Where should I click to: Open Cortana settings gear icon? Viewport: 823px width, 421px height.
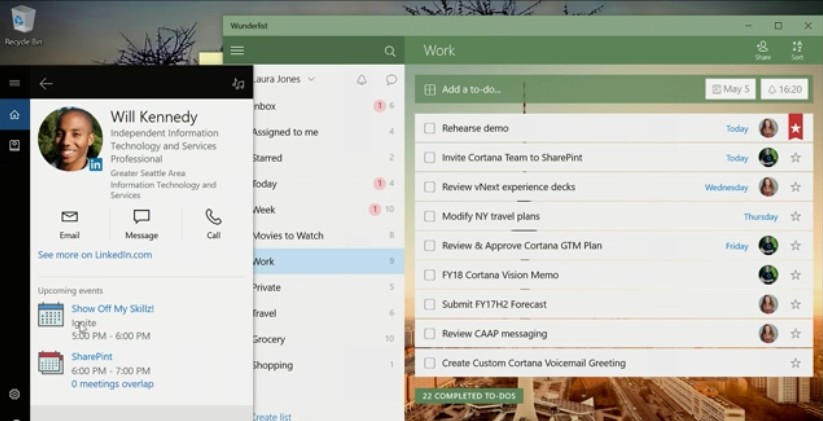click(x=15, y=394)
